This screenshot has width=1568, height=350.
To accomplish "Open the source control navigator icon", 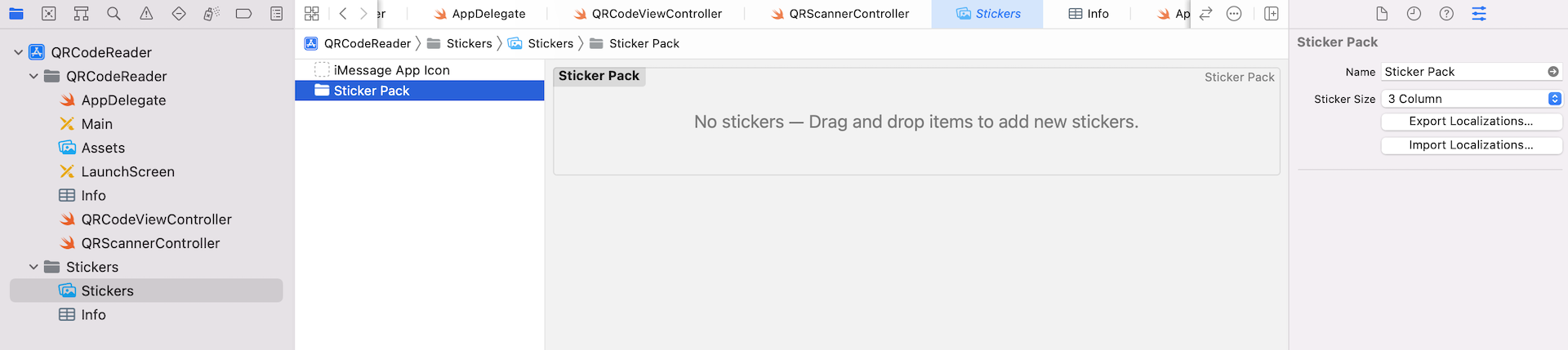I will 49,14.
